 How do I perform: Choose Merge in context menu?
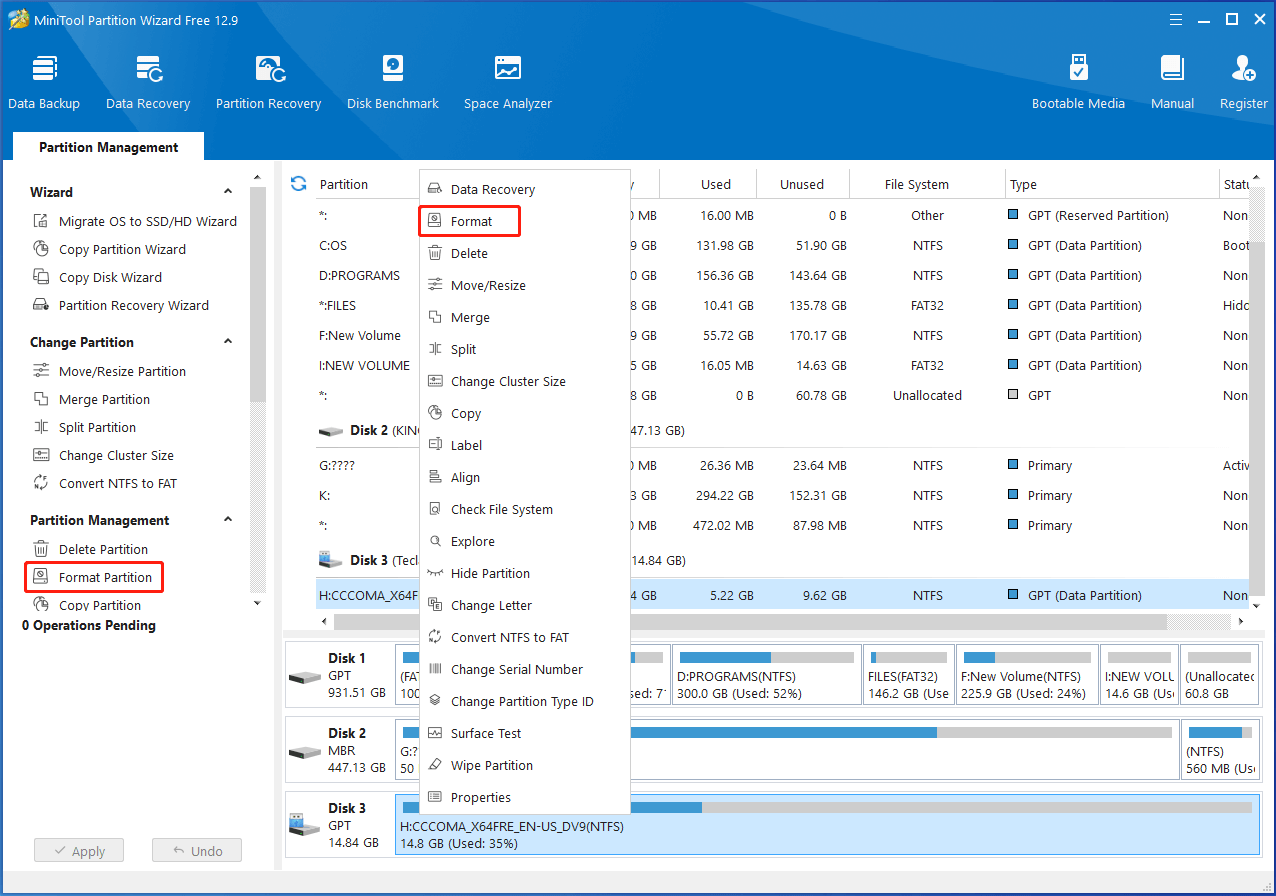524,317
